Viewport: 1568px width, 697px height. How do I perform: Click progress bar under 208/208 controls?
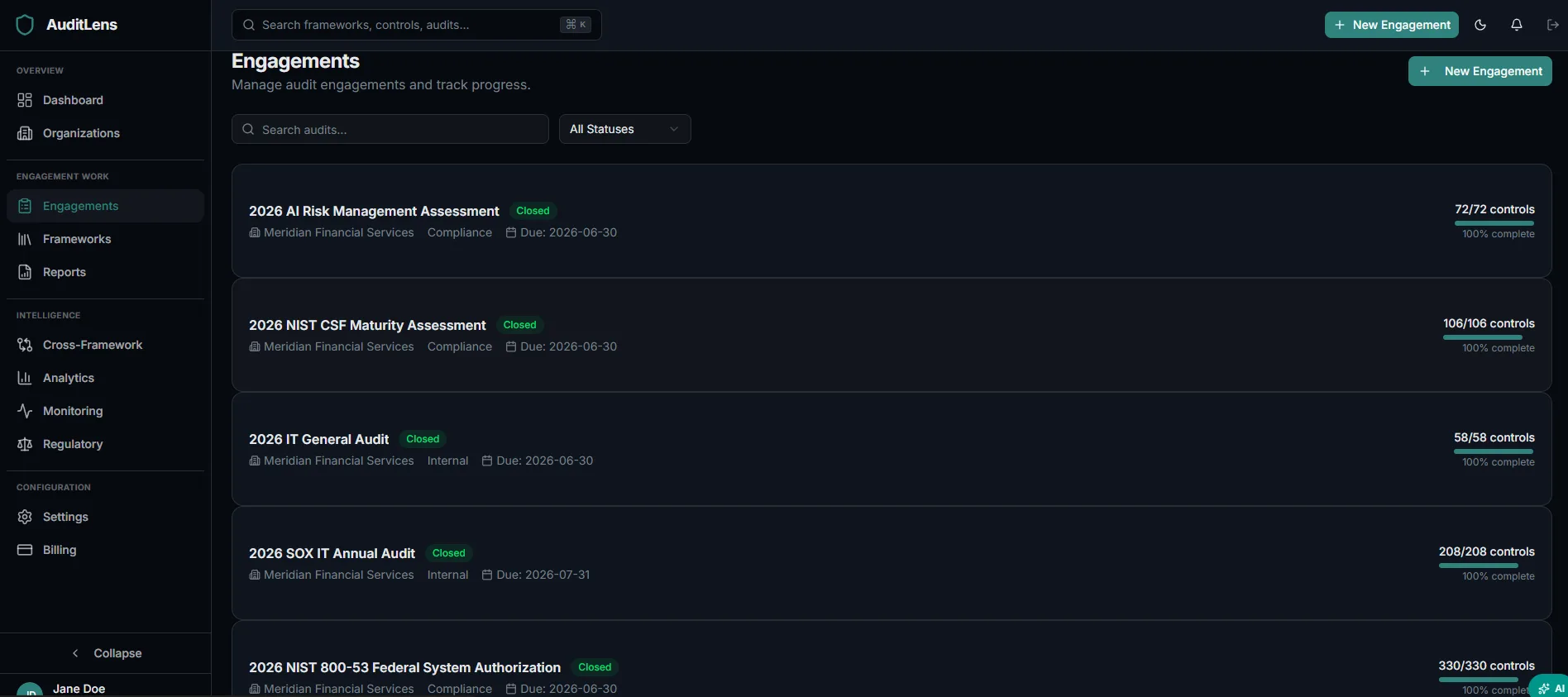1479,566
